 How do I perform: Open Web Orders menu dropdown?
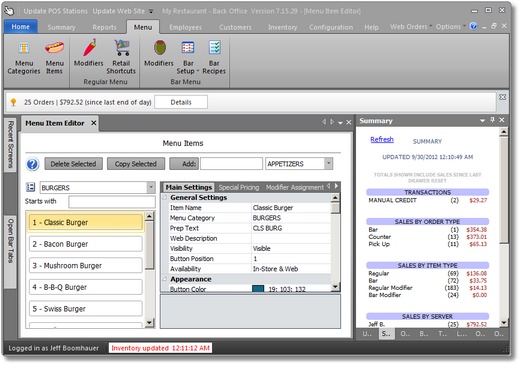click(x=411, y=26)
